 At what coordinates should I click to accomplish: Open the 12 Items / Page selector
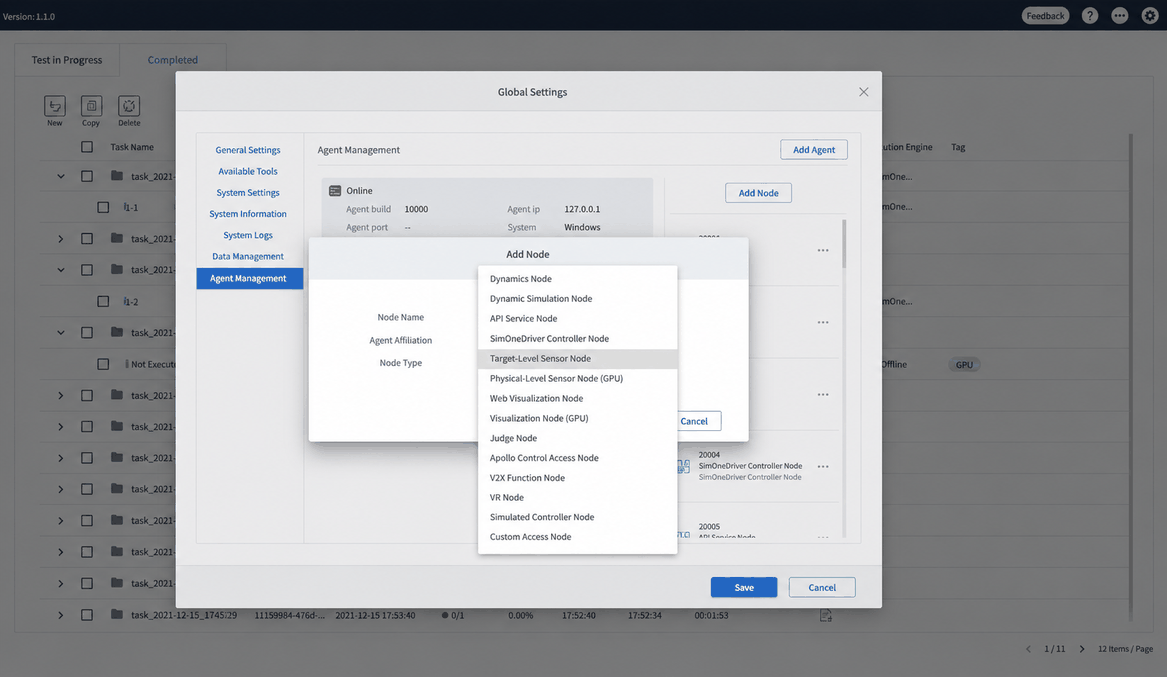(1125, 649)
